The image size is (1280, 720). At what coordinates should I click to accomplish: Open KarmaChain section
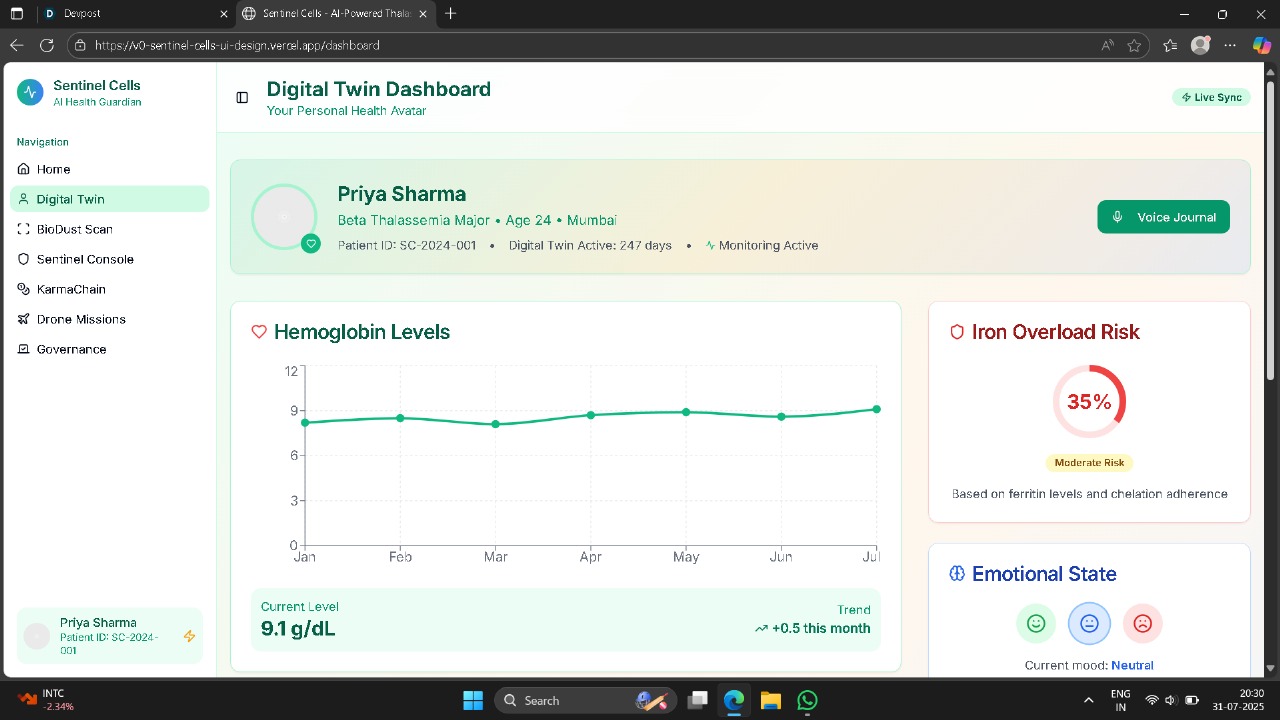point(110,289)
